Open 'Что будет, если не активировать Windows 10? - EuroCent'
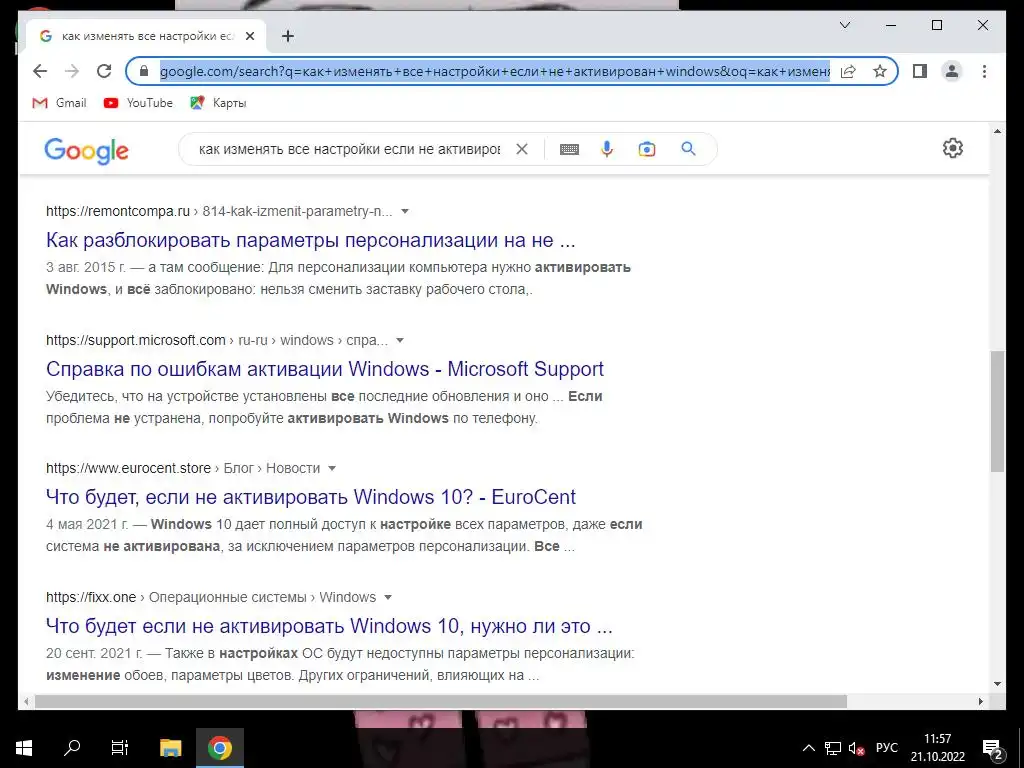 [x=311, y=497]
